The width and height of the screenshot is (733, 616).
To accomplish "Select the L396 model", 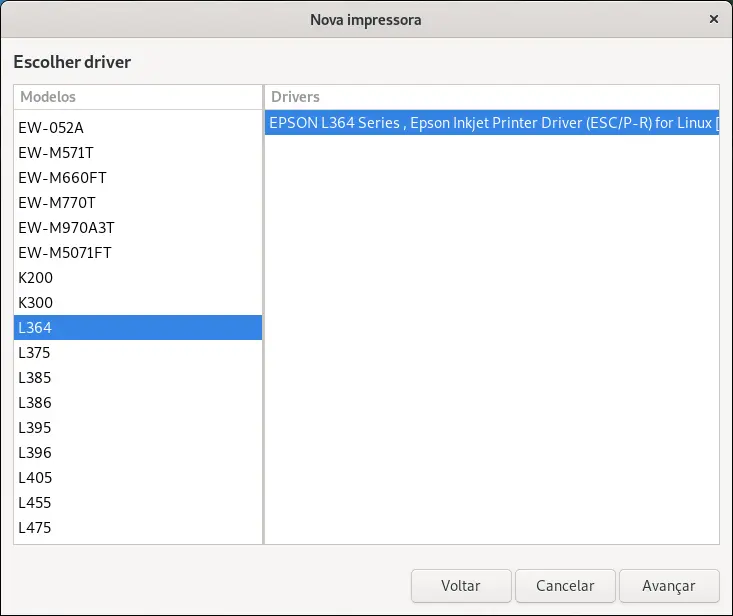I will click(138, 453).
